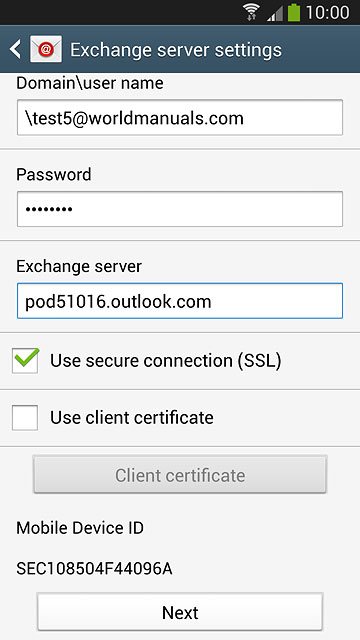Tap the cellular signal strength icon
Viewport: 360px width, 640px height.
click(275, 13)
